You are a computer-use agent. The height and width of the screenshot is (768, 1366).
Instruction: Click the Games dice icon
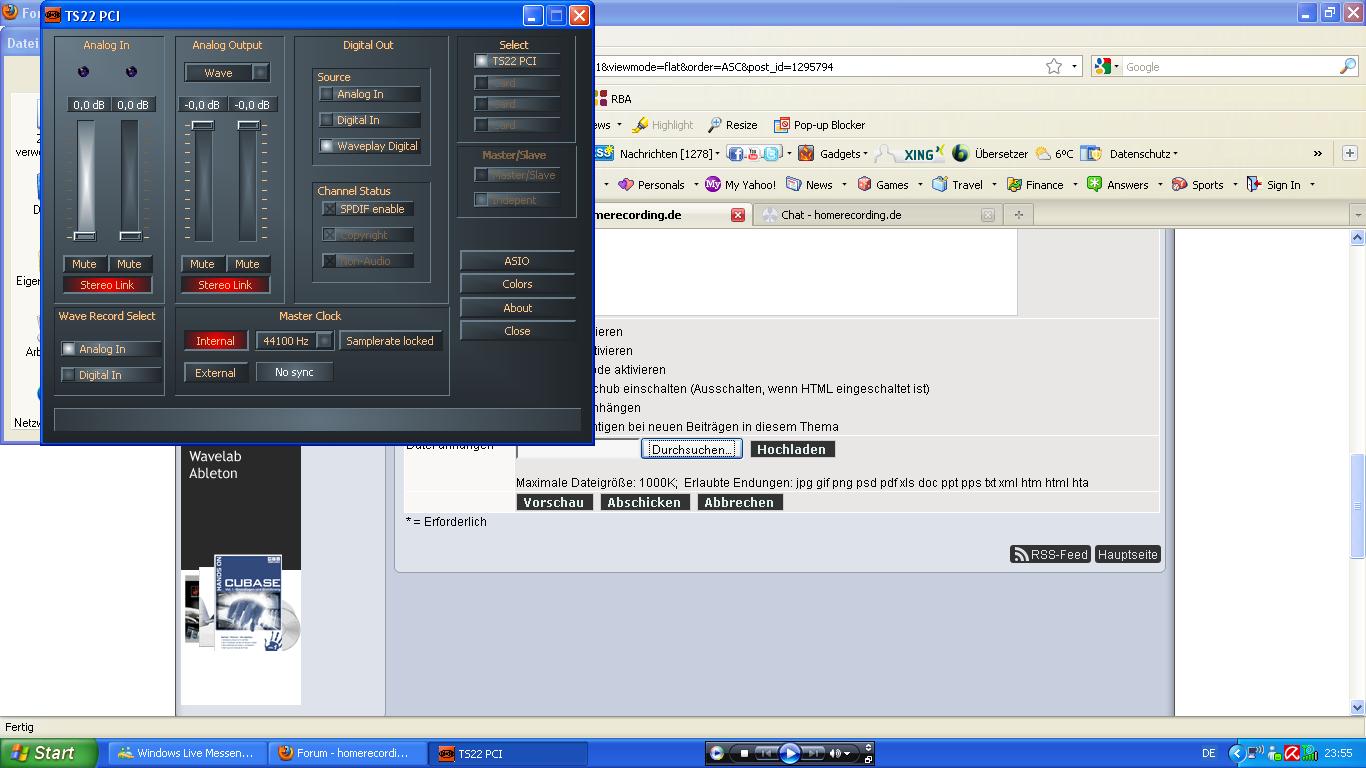click(x=864, y=184)
